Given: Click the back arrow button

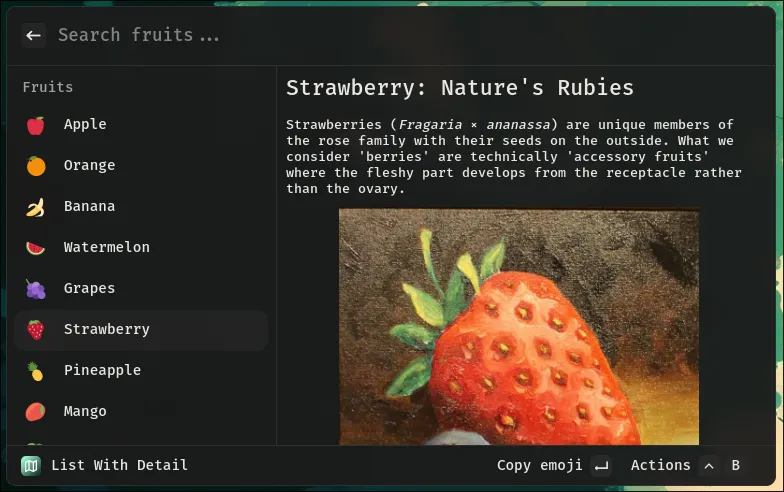Looking at the screenshot, I should click(x=34, y=35).
